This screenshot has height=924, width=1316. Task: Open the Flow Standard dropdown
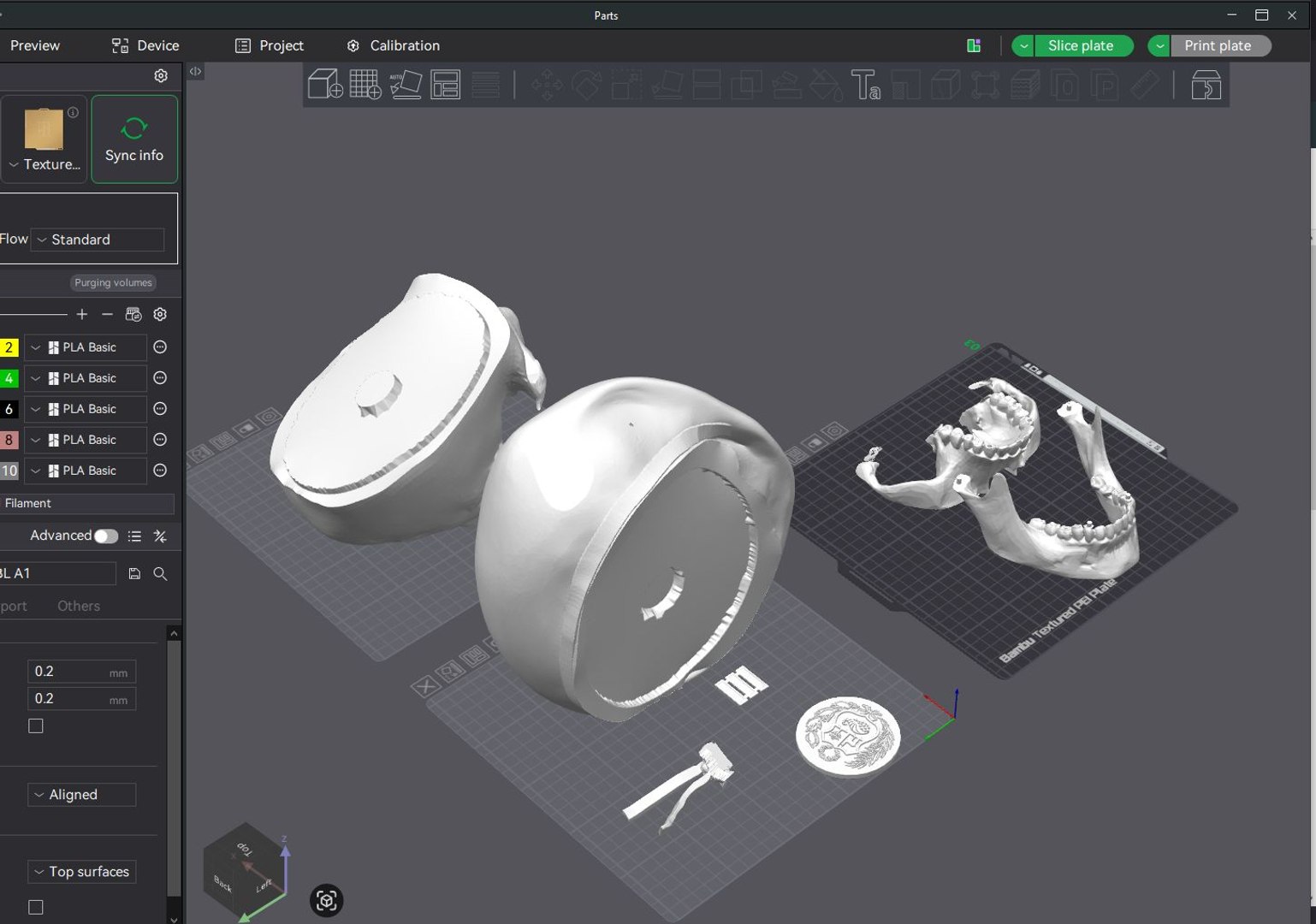coord(98,240)
